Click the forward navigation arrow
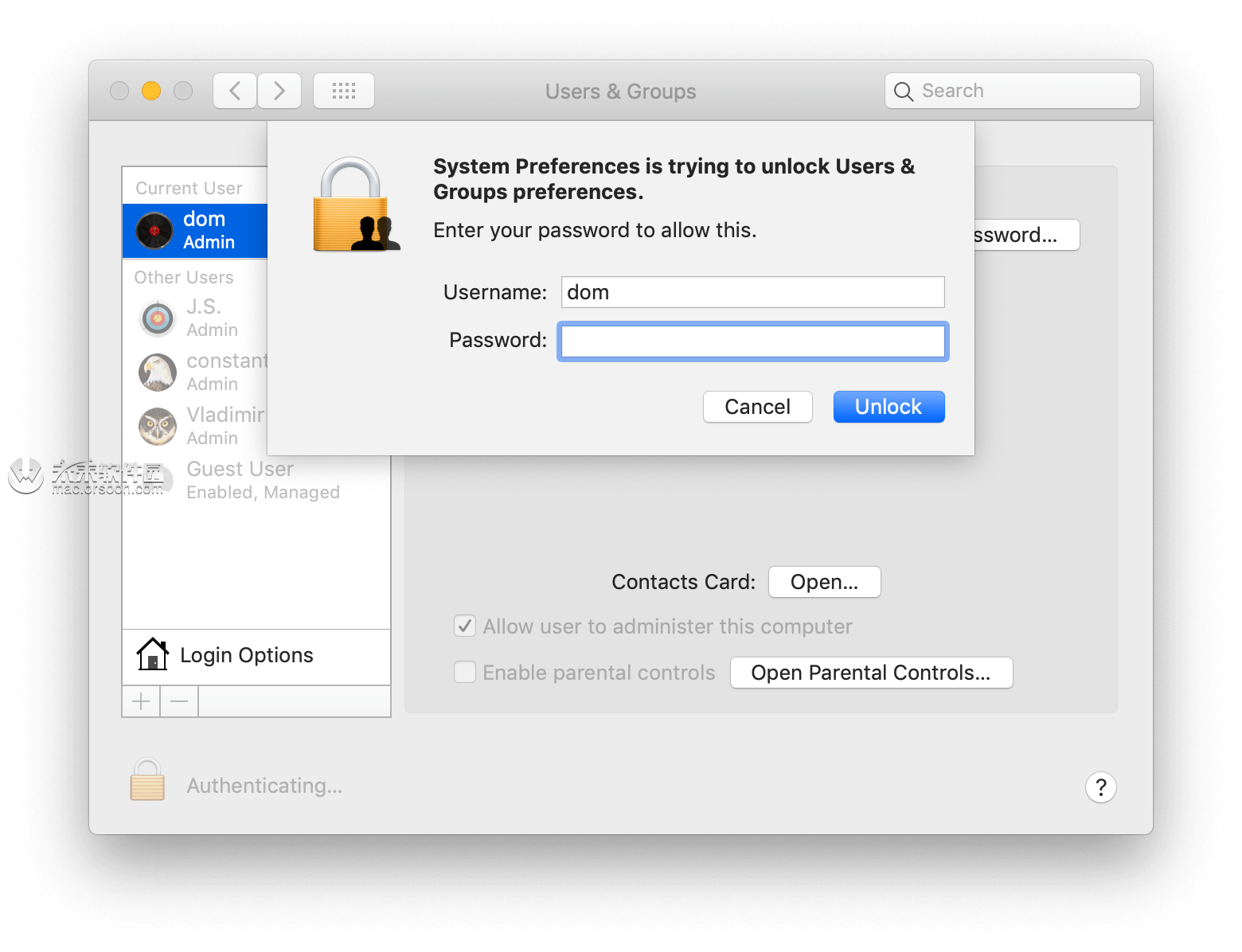The width and height of the screenshot is (1242, 952). pos(279,91)
